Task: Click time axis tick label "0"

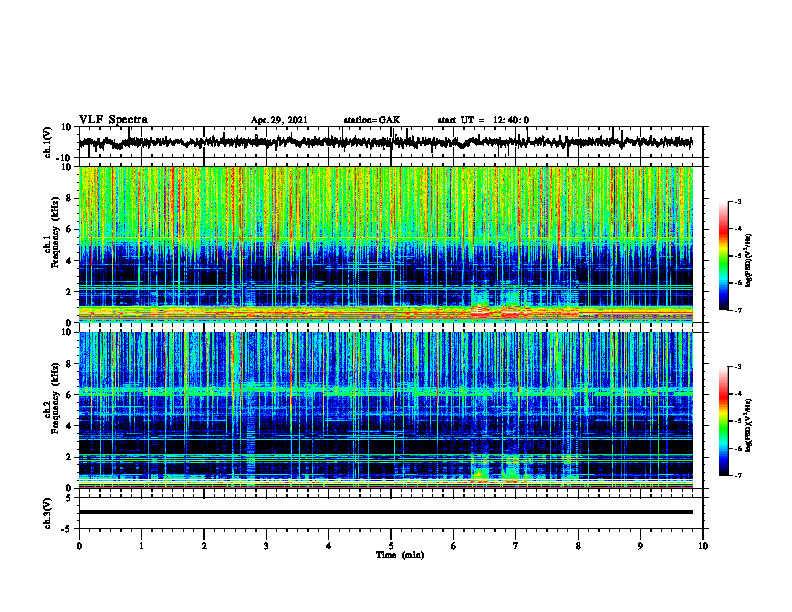Action: [x=79, y=546]
